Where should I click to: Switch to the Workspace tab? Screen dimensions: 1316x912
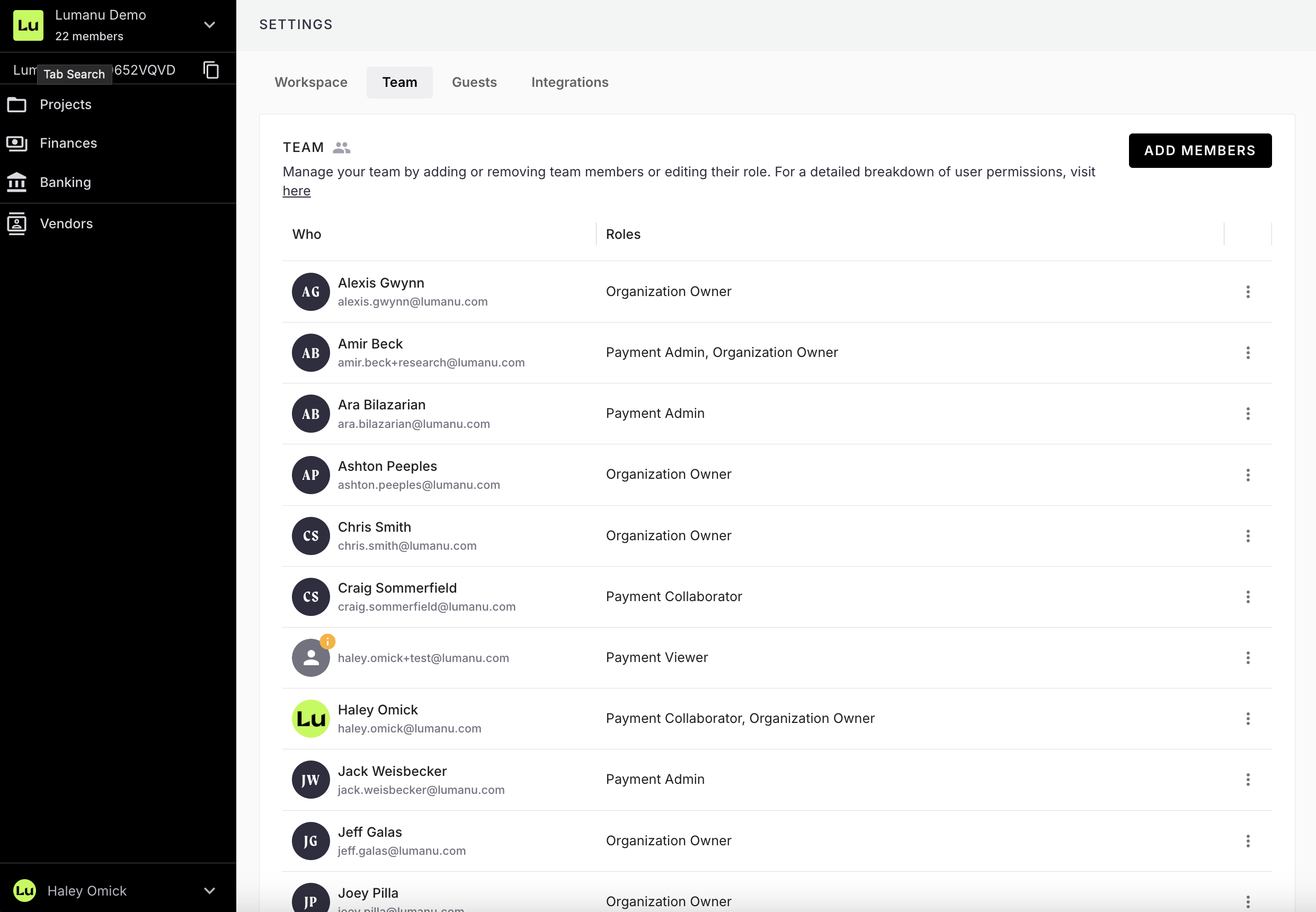(x=310, y=82)
